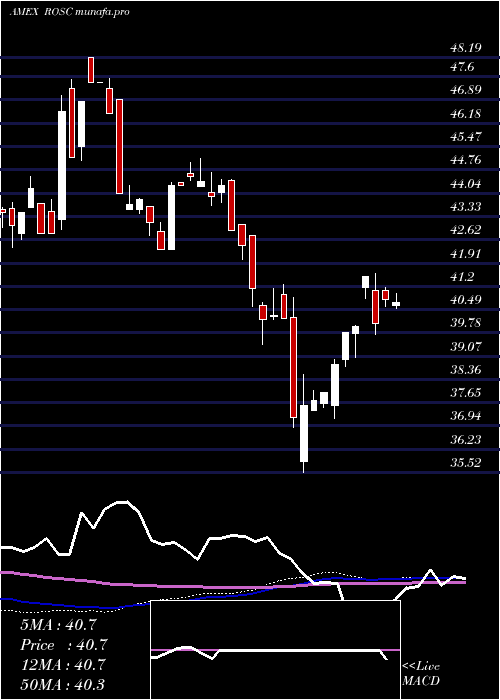Click the 37.65 price axis label
500x700 pixels.
pyautogui.click(x=466, y=393)
